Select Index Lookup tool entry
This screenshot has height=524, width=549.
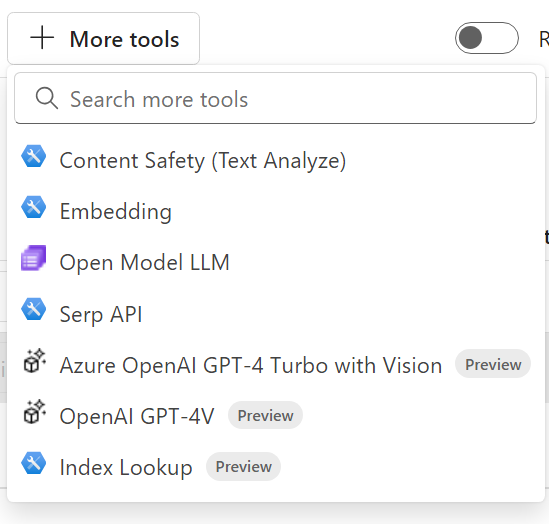click(276, 467)
